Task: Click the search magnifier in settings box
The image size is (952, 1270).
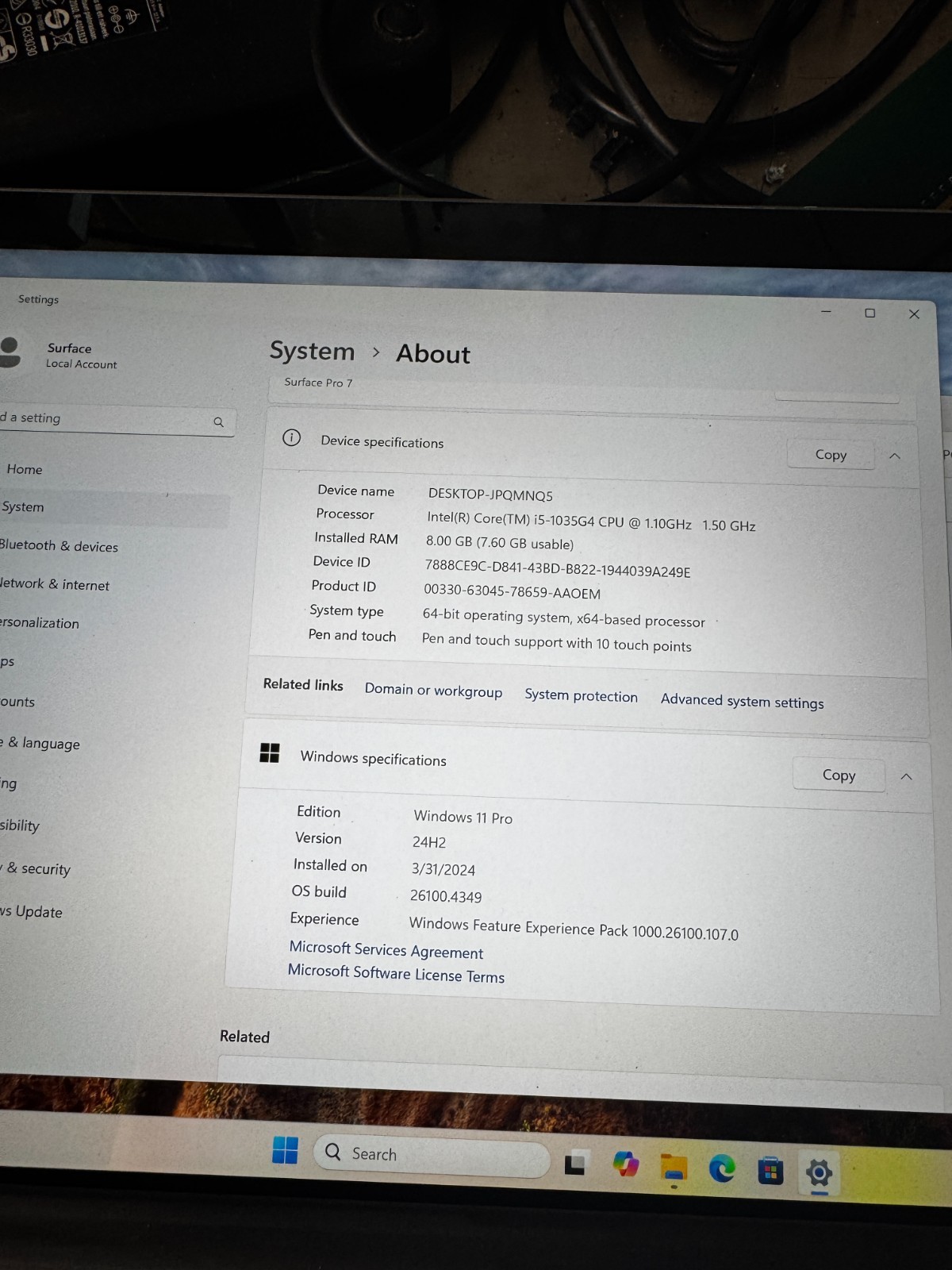Action: (x=219, y=422)
